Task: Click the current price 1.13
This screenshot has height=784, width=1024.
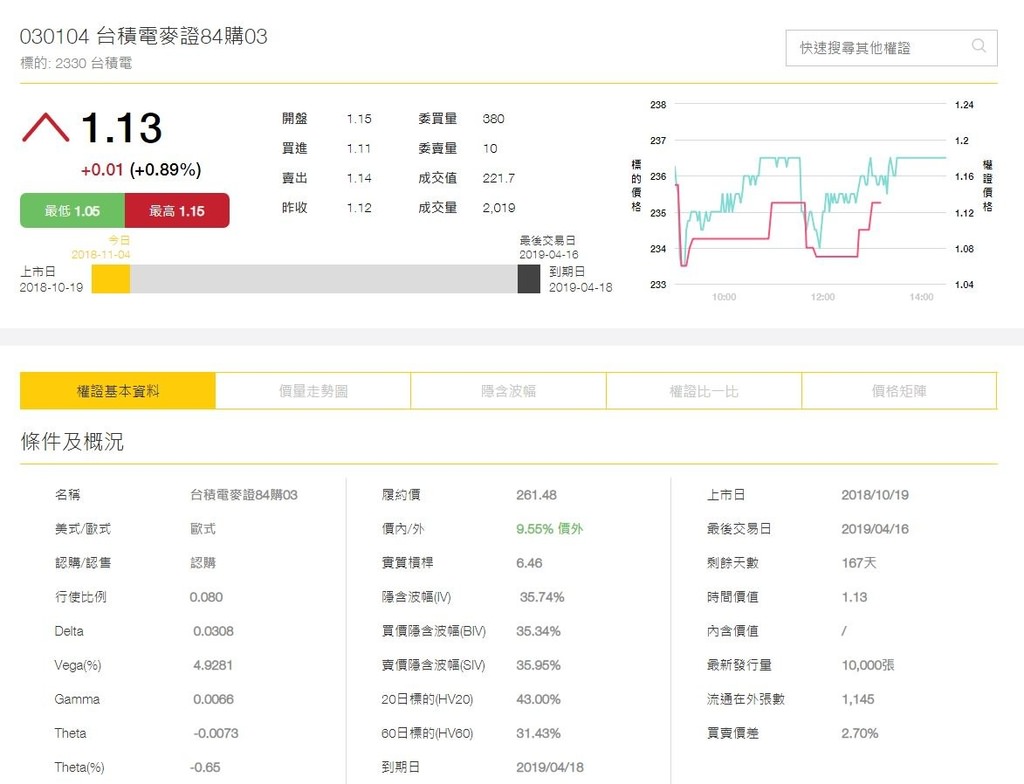Action: tap(121, 127)
